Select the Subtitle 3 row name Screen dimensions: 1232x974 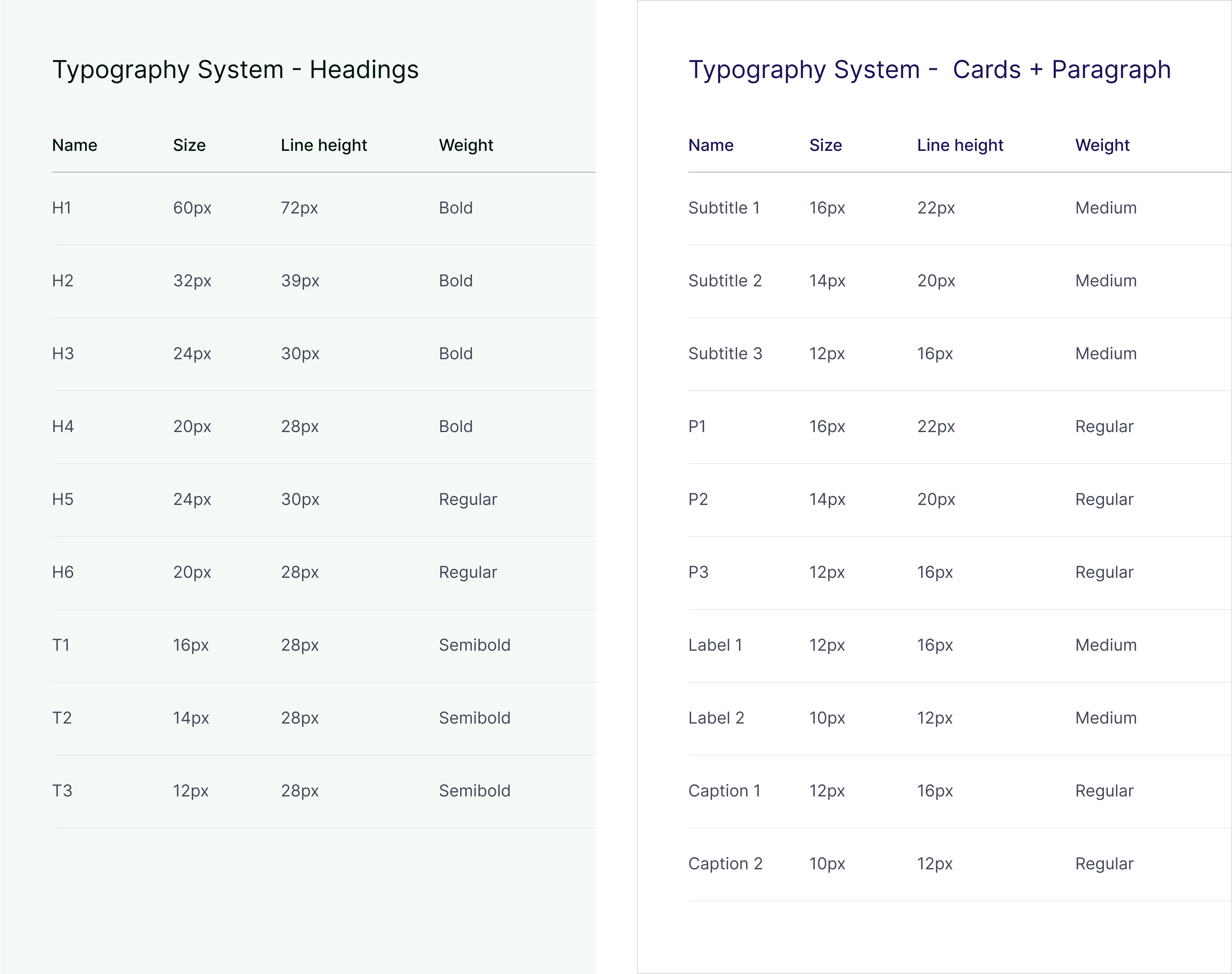click(x=725, y=354)
